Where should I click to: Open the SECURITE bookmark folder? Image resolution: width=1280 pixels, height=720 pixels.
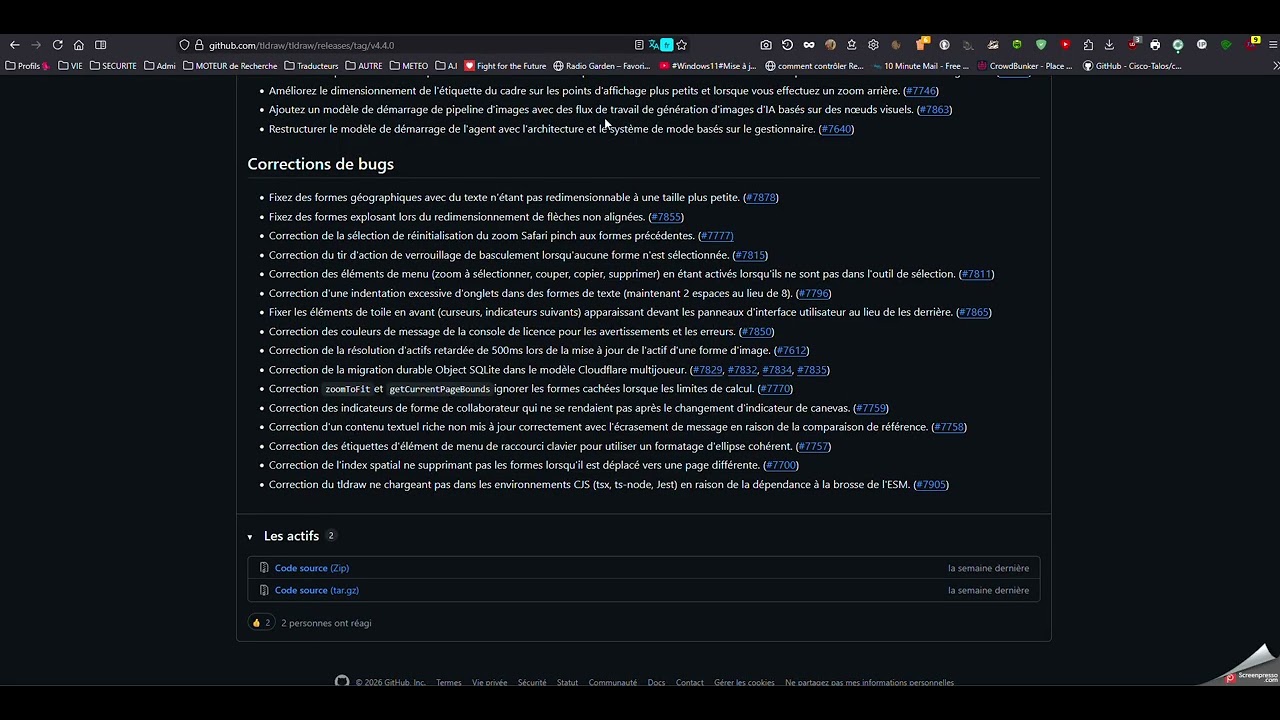click(x=113, y=66)
